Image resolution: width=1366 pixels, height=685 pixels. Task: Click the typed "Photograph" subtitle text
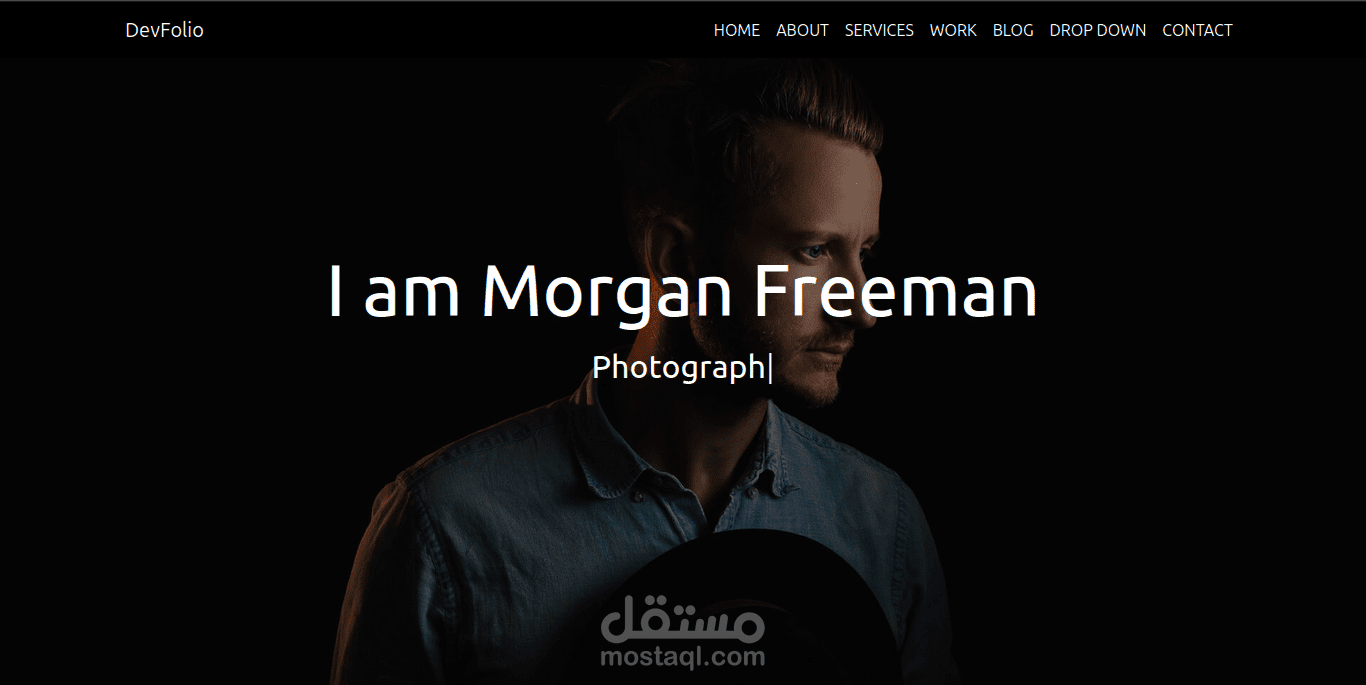pos(678,368)
